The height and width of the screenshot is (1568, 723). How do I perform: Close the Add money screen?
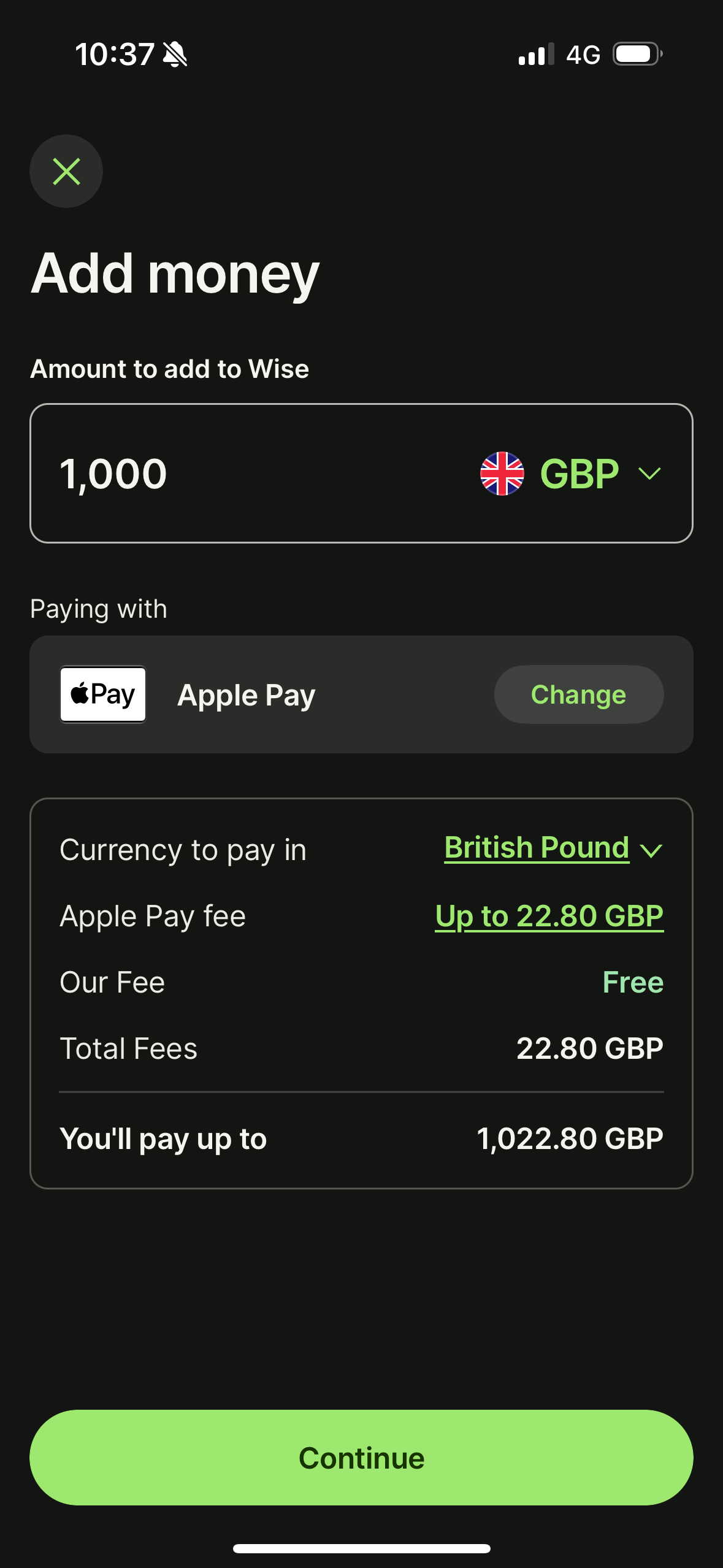66,171
